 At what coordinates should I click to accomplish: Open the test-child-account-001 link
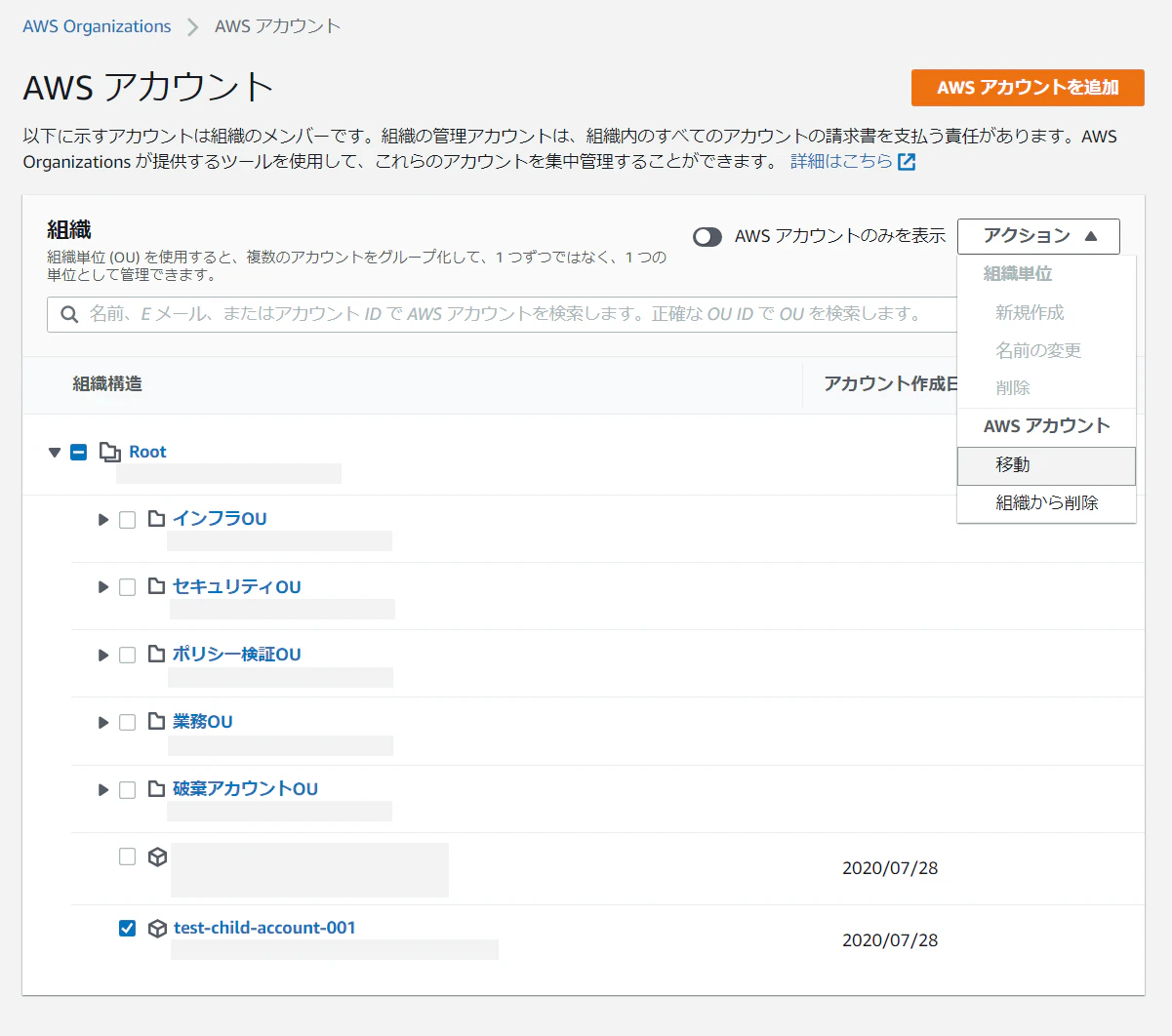click(264, 928)
